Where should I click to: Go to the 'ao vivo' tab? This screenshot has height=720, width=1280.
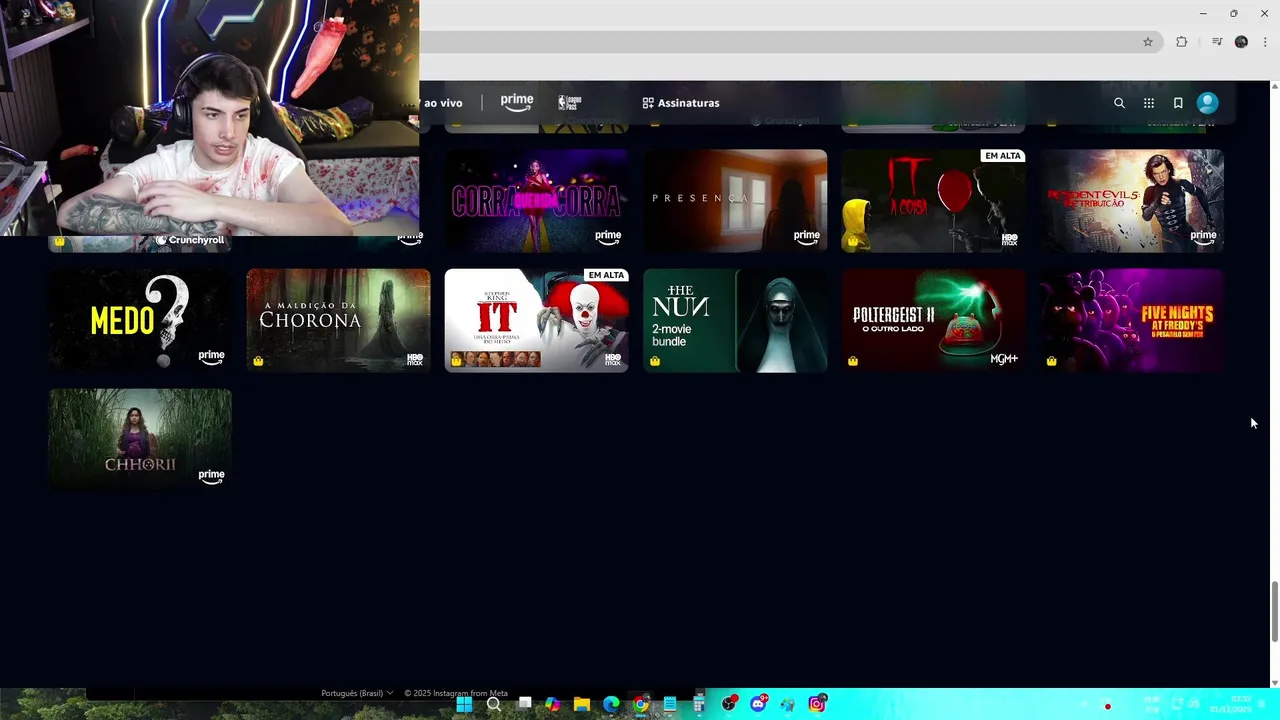[443, 103]
